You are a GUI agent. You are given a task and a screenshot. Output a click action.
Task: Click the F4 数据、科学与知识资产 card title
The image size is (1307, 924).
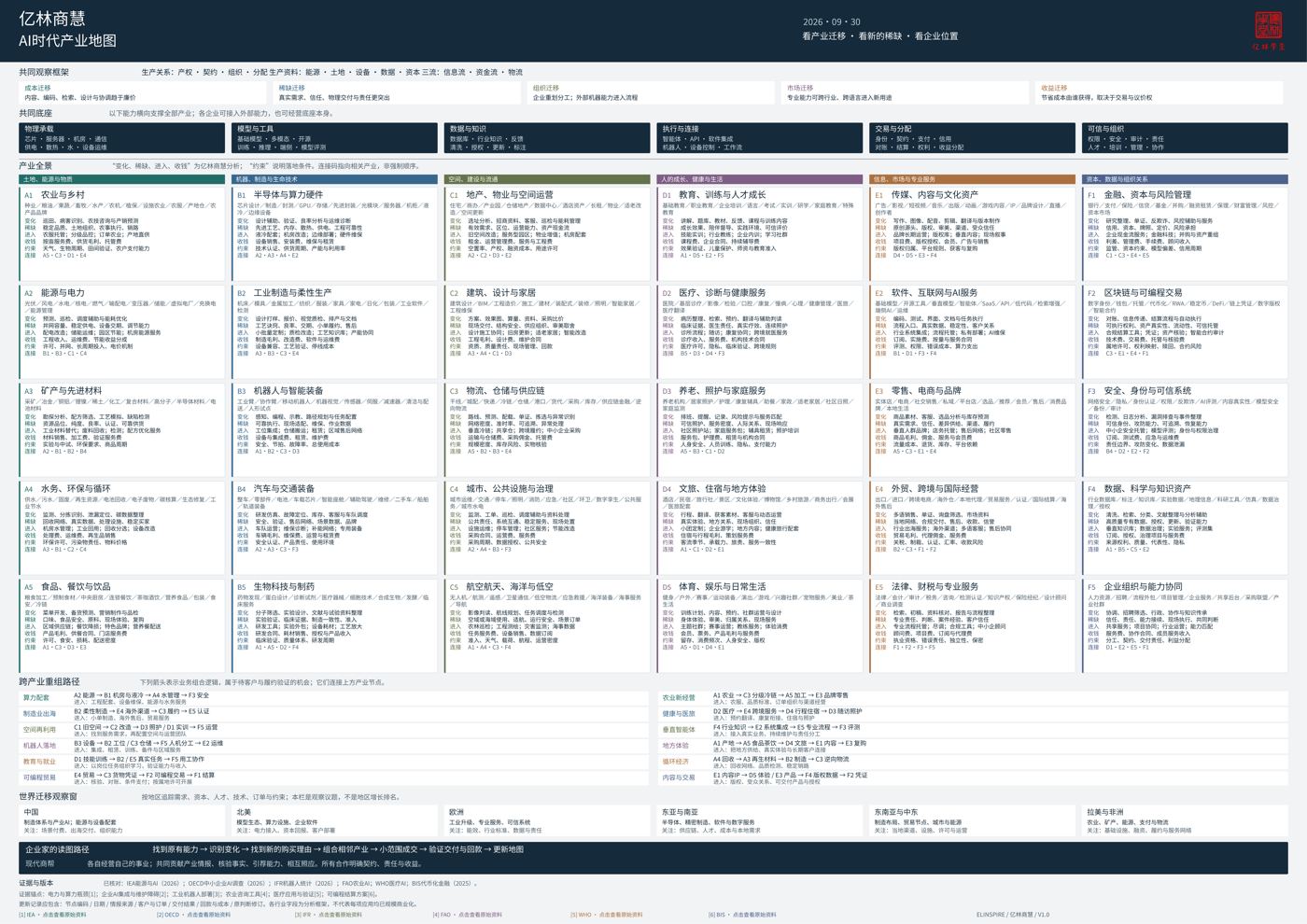tap(1139, 489)
